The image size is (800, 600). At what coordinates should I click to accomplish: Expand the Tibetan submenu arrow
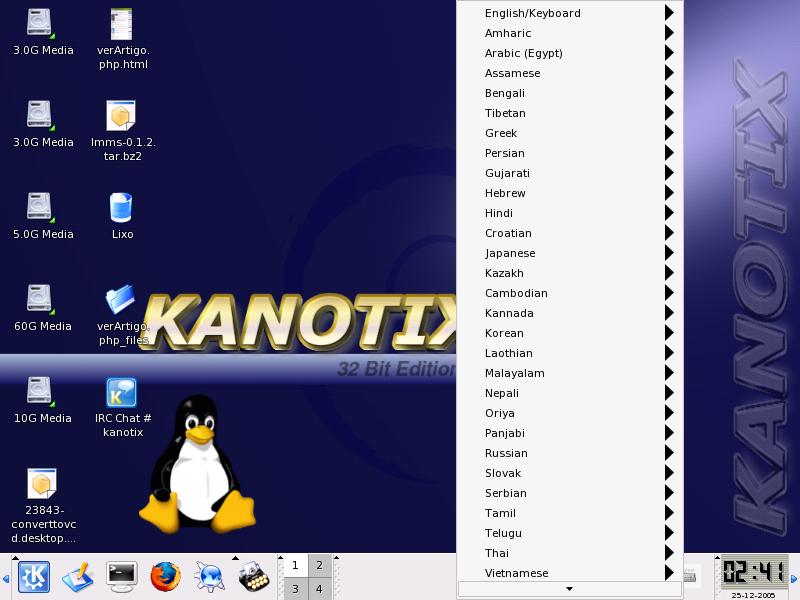coord(669,113)
